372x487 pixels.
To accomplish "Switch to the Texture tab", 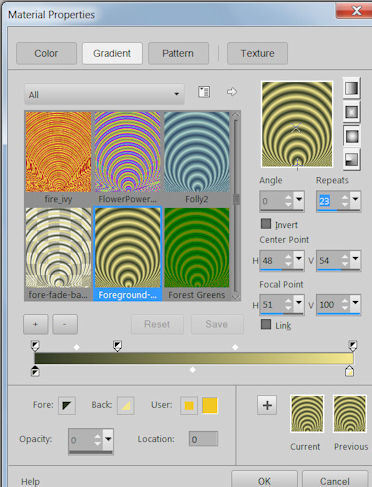I will pos(257,53).
